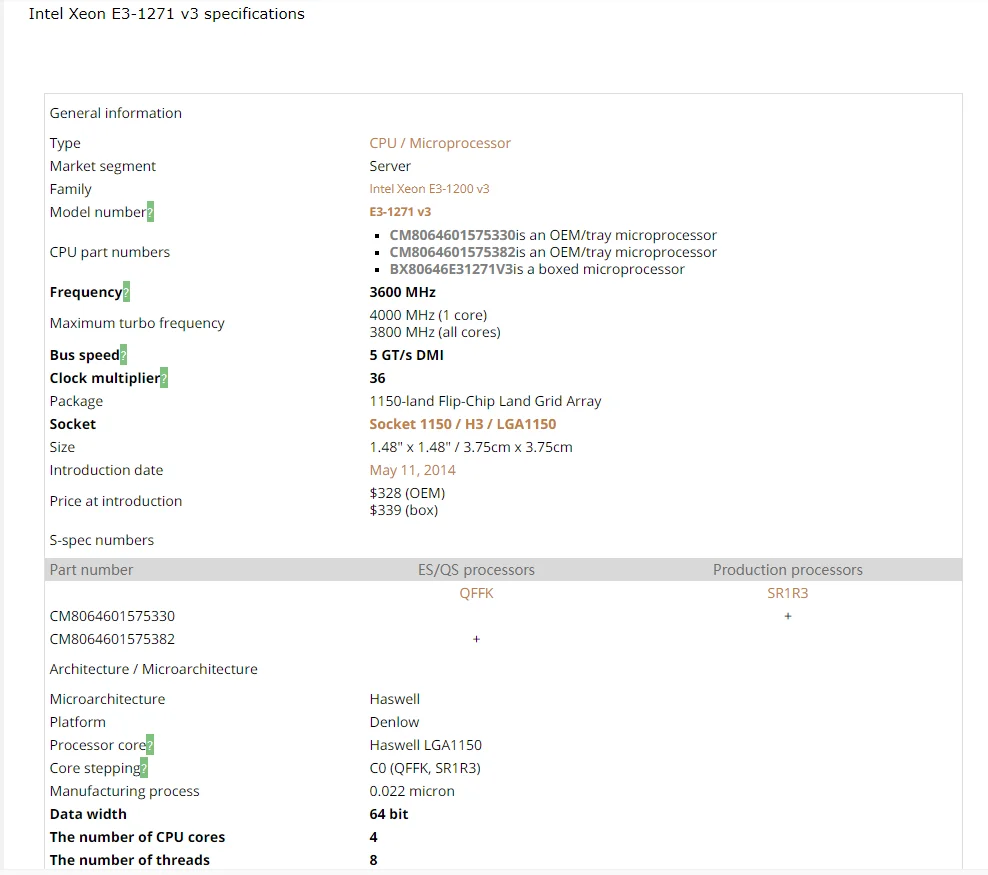The image size is (988, 875).
Task: Click the May 11, 2014 introduction date link
Action: point(412,470)
